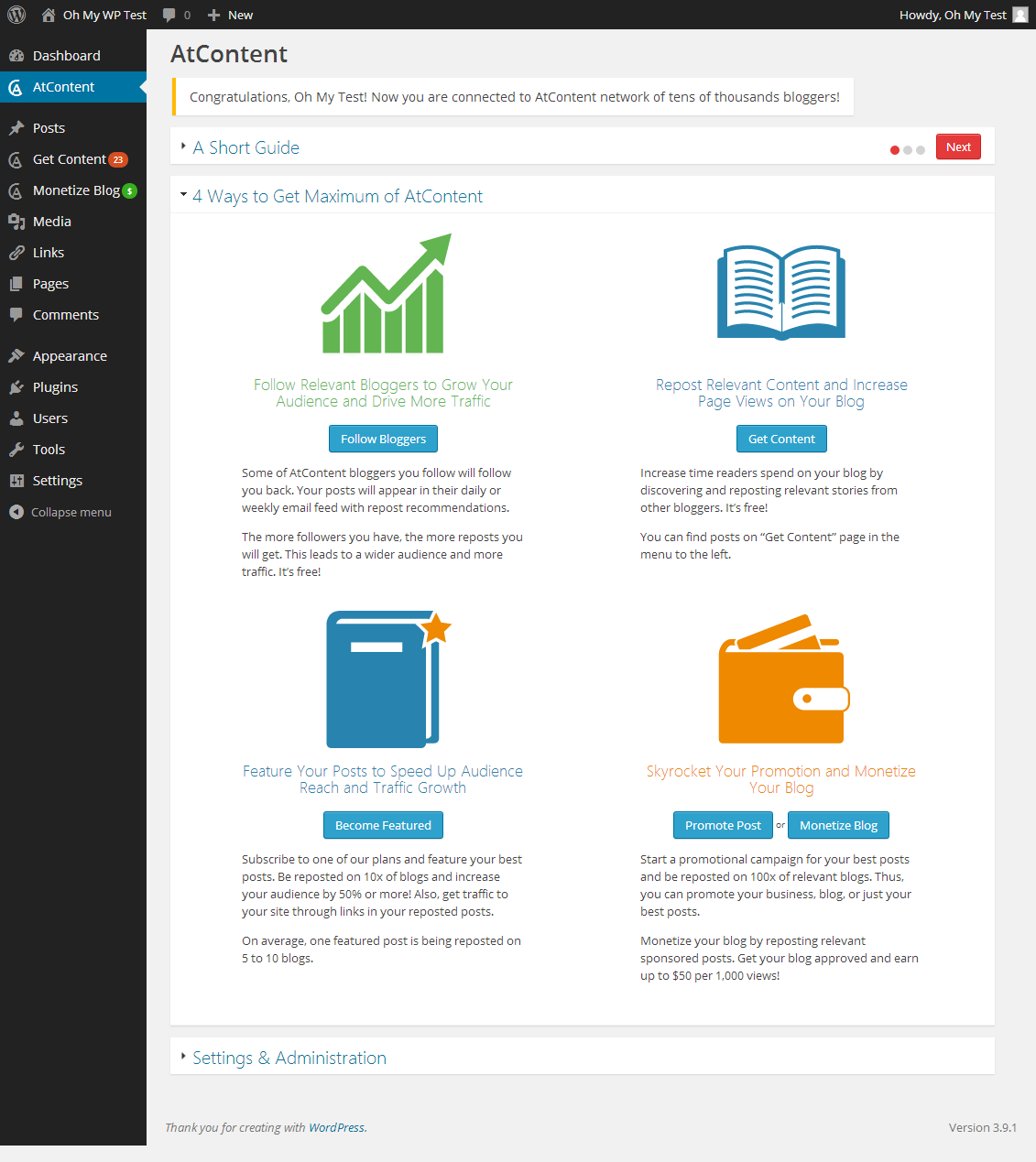Click the Promote Post button

[723, 825]
